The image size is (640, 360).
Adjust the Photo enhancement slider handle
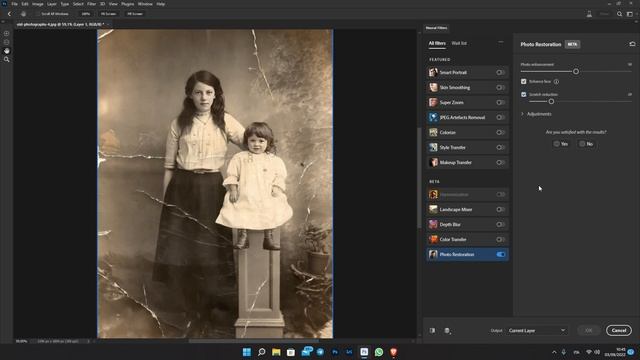pyautogui.click(x=576, y=71)
